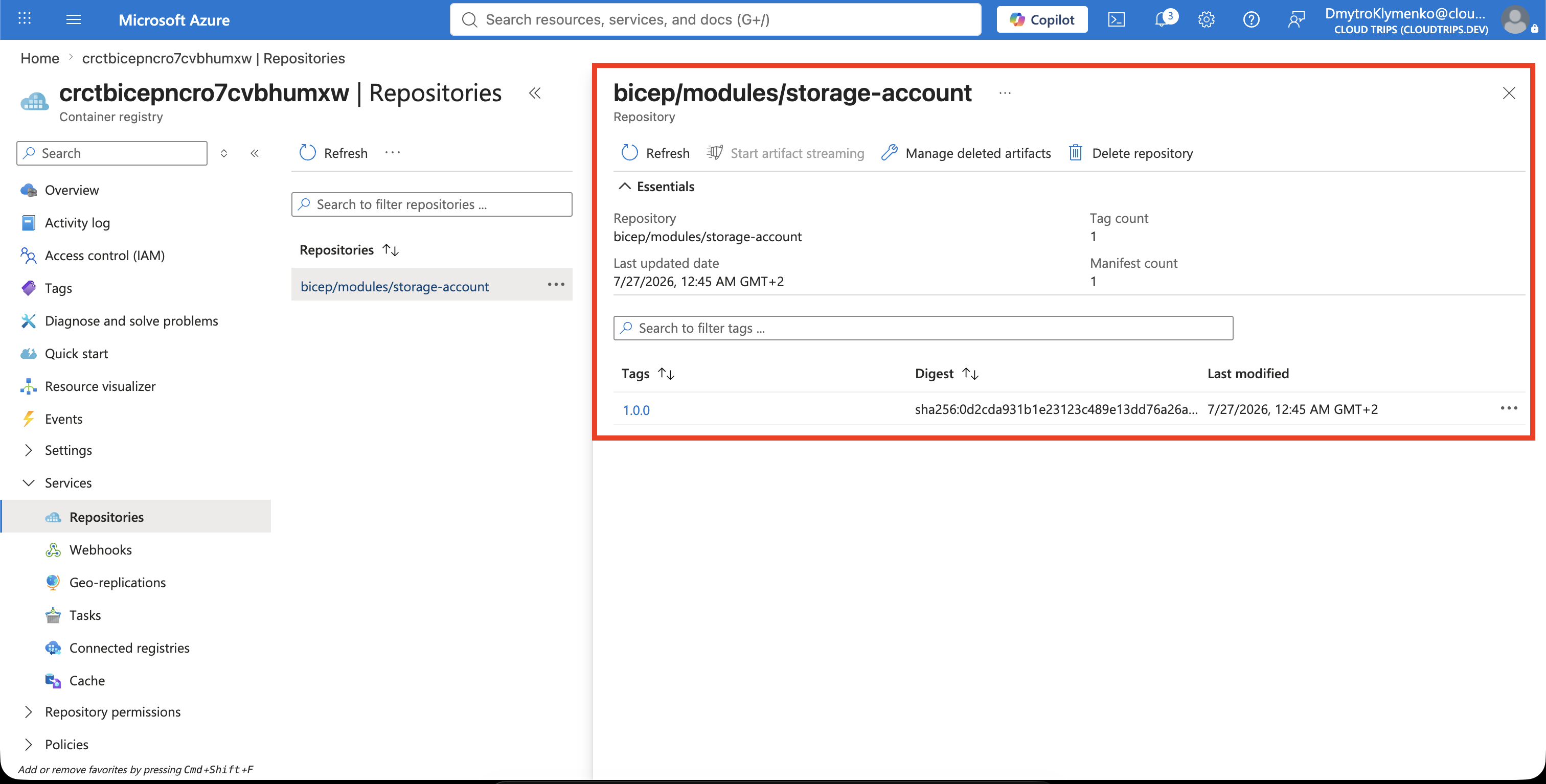This screenshot has height=784, width=1546.
Task: Open tag 1.0.0
Action: pyautogui.click(x=635, y=410)
